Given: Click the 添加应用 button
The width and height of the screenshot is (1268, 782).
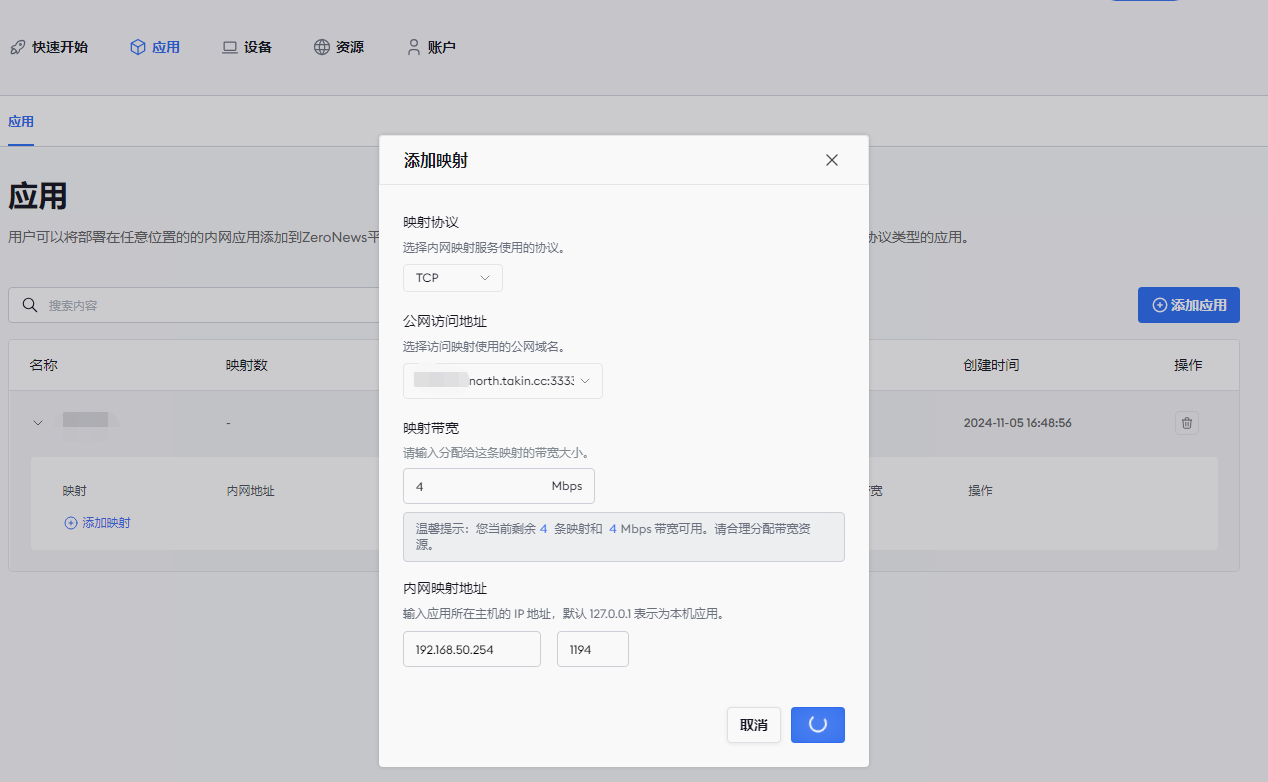Looking at the screenshot, I should point(1189,305).
